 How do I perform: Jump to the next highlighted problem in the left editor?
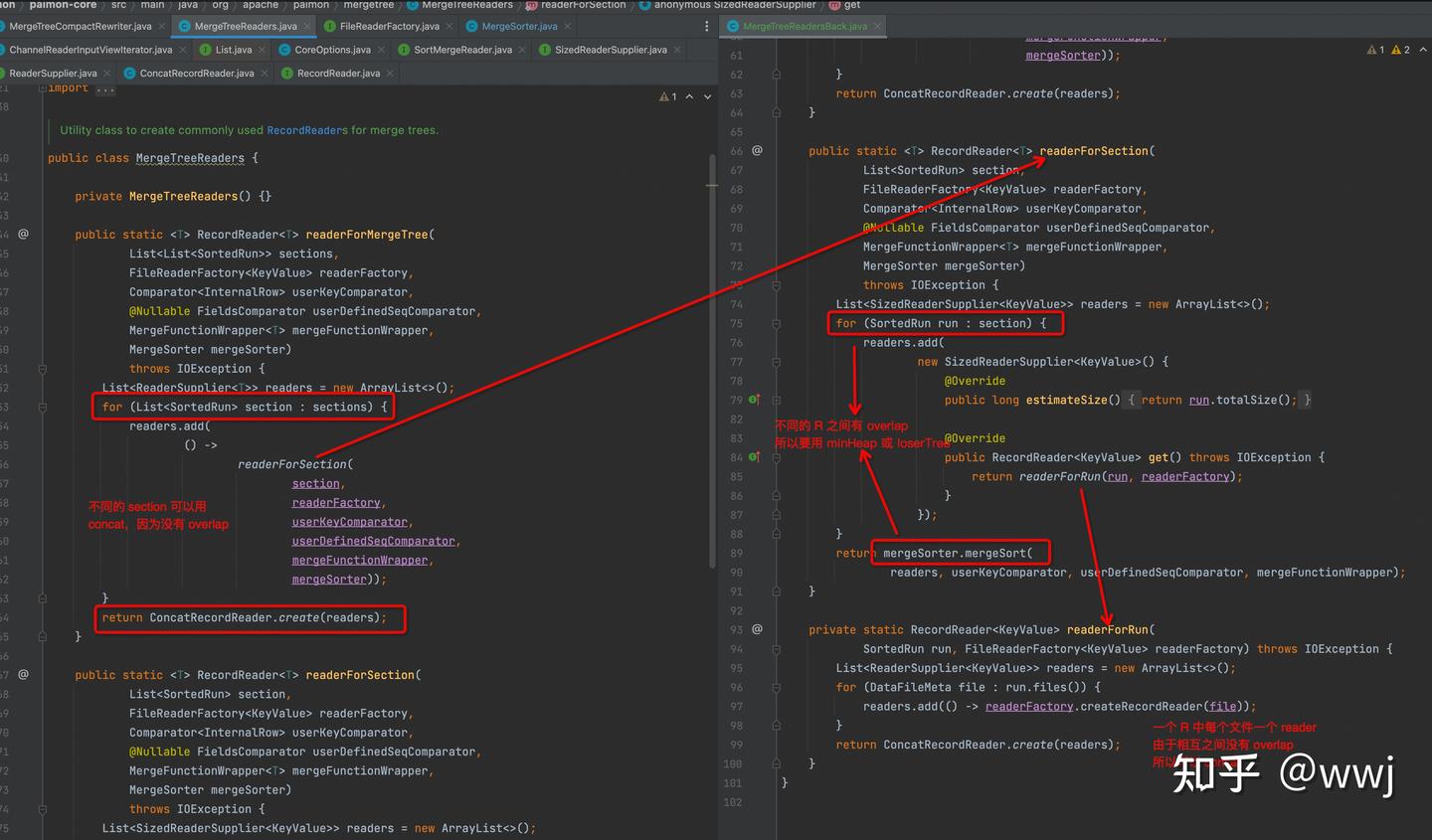pyautogui.click(x=707, y=96)
